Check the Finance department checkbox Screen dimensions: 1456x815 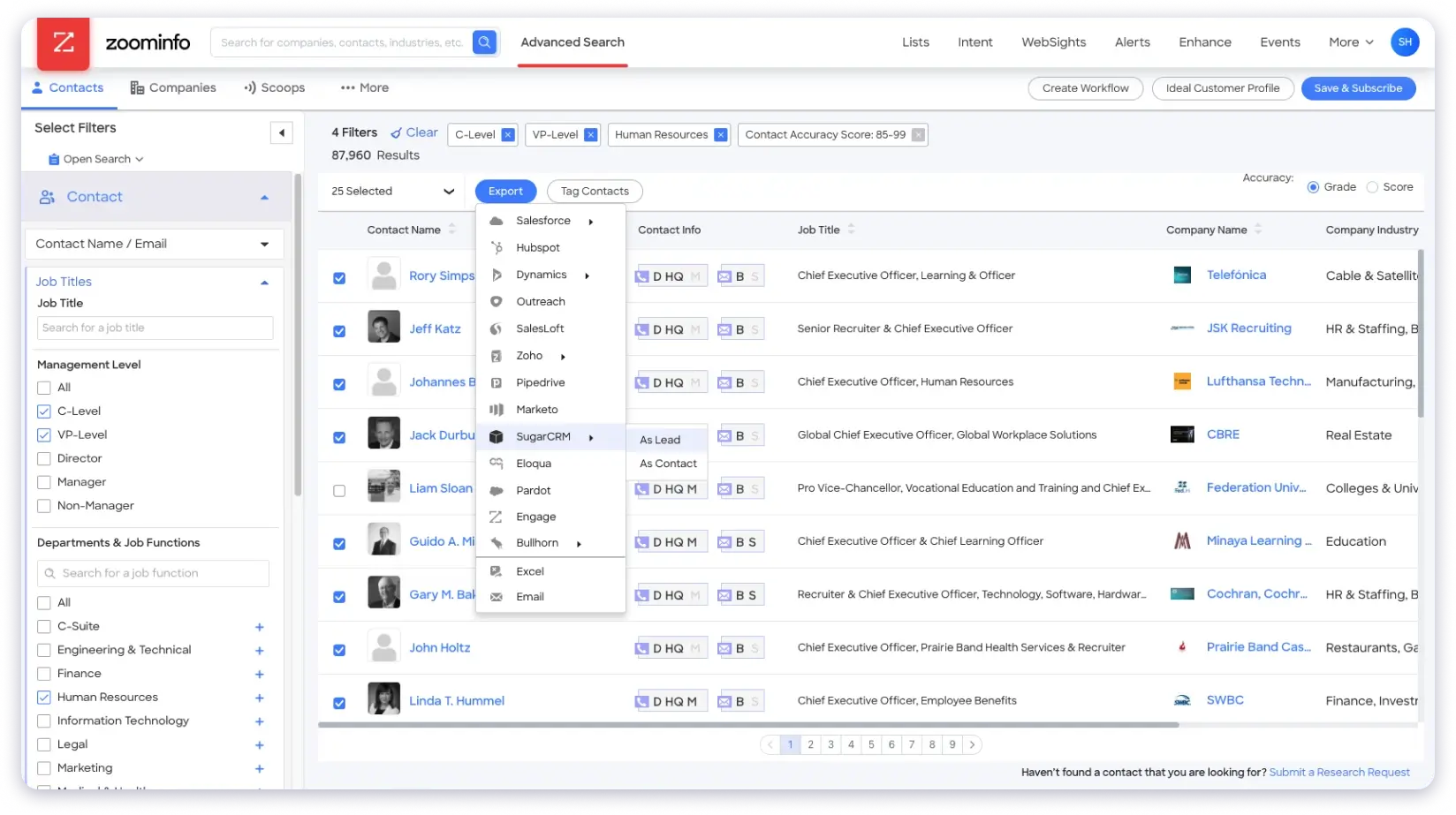pos(44,674)
